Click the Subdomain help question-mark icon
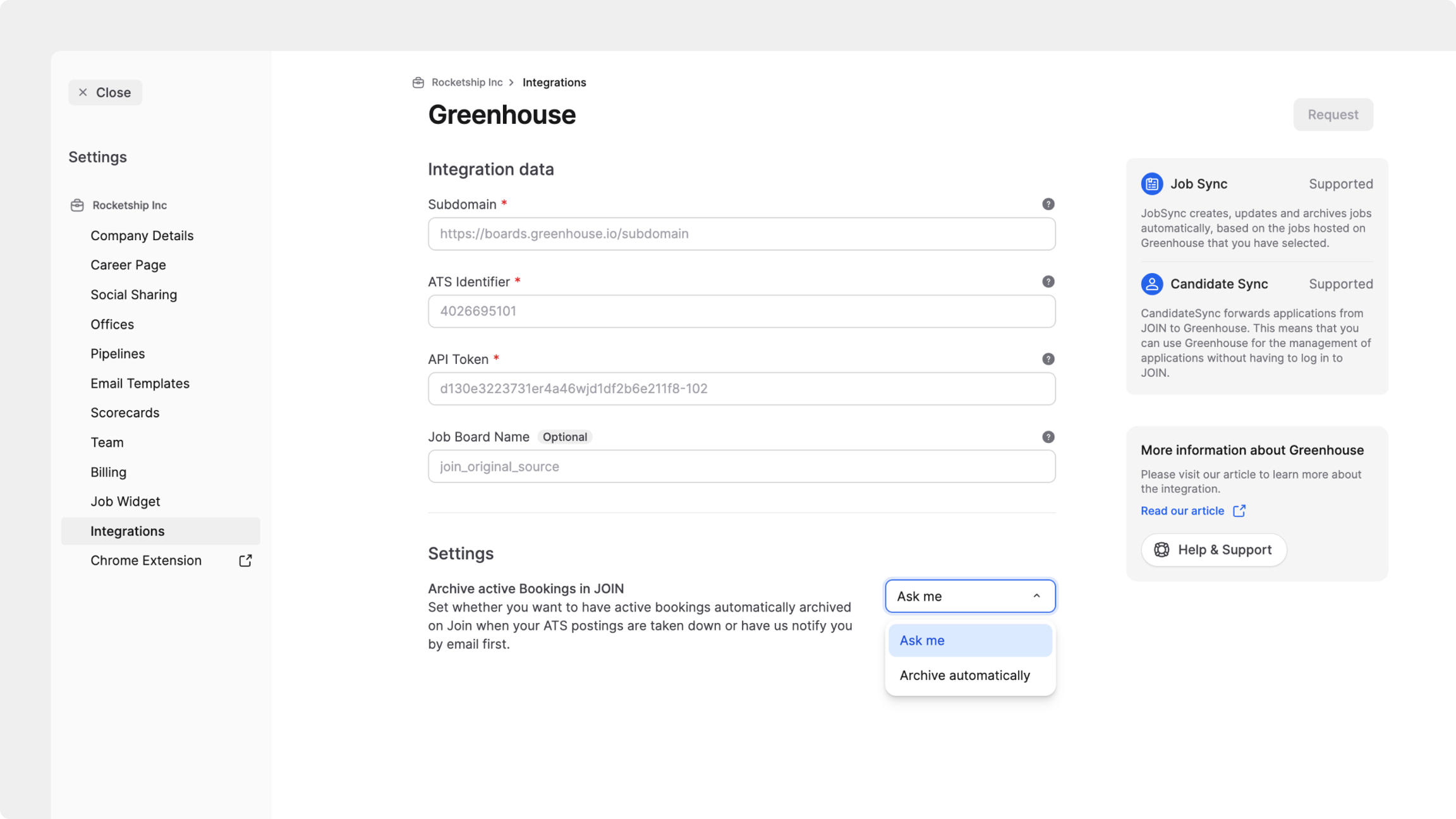 (1048, 204)
